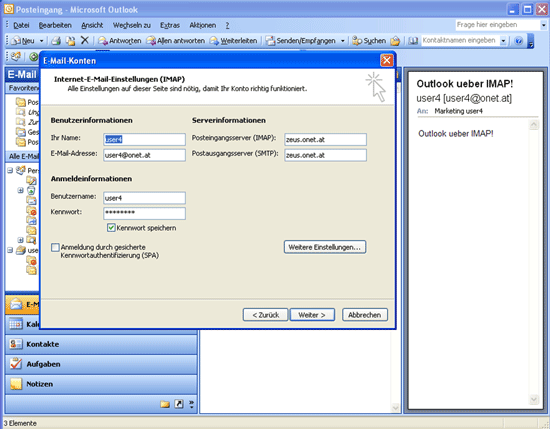Click the Ihr Name input field

[x=144, y=139]
